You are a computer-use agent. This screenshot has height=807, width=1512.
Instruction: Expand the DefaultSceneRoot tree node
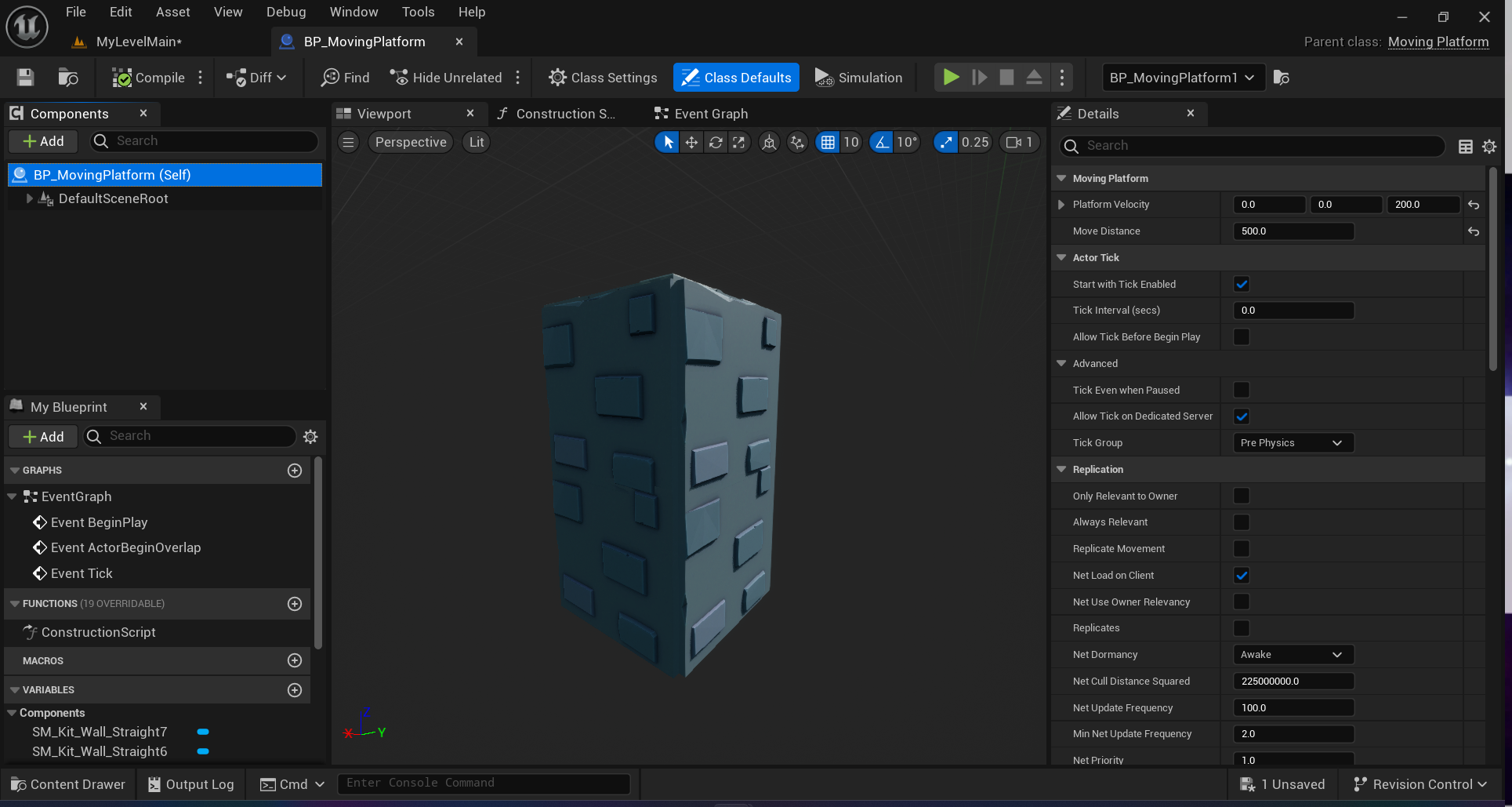coord(29,198)
